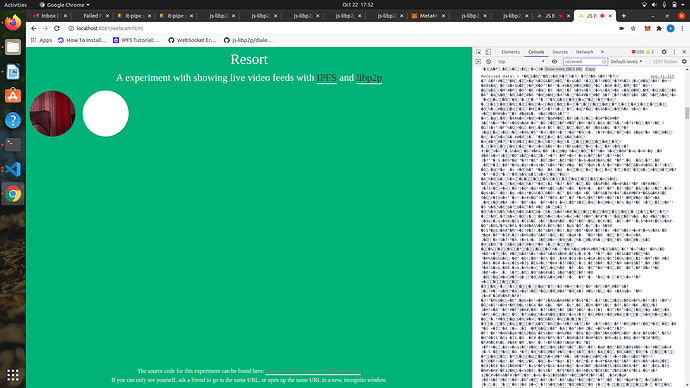Image resolution: width=690 pixels, height=388 pixels.
Task: Open console settings gear icon
Action: [x=684, y=62]
